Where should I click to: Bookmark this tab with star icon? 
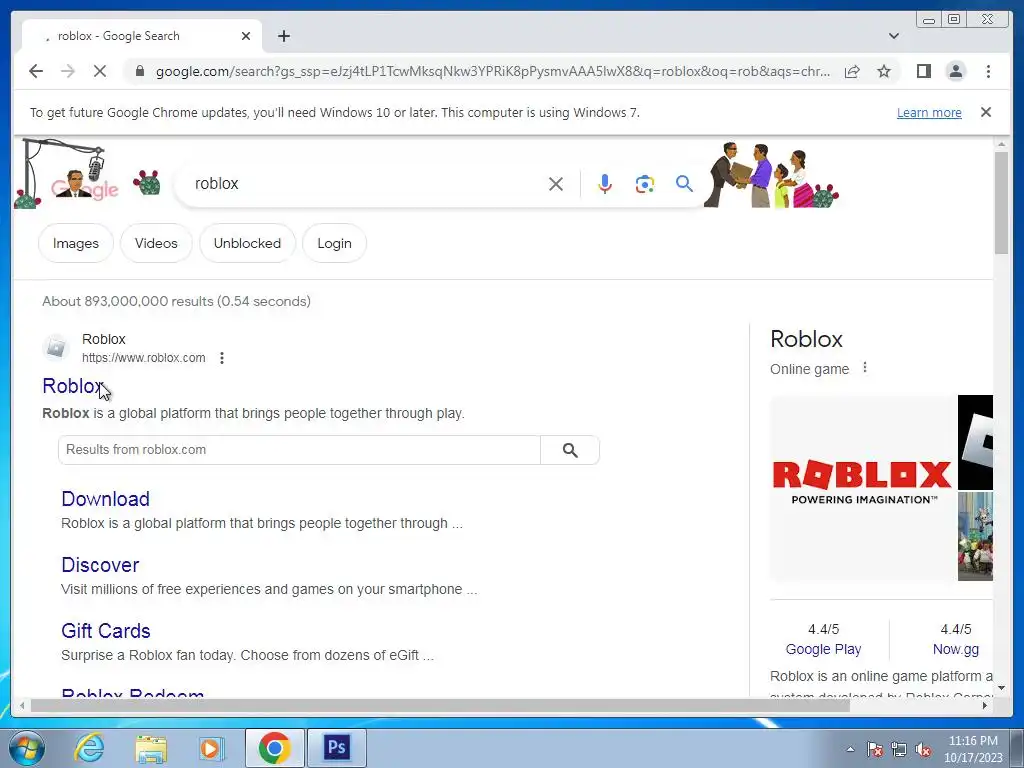[x=884, y=71]
